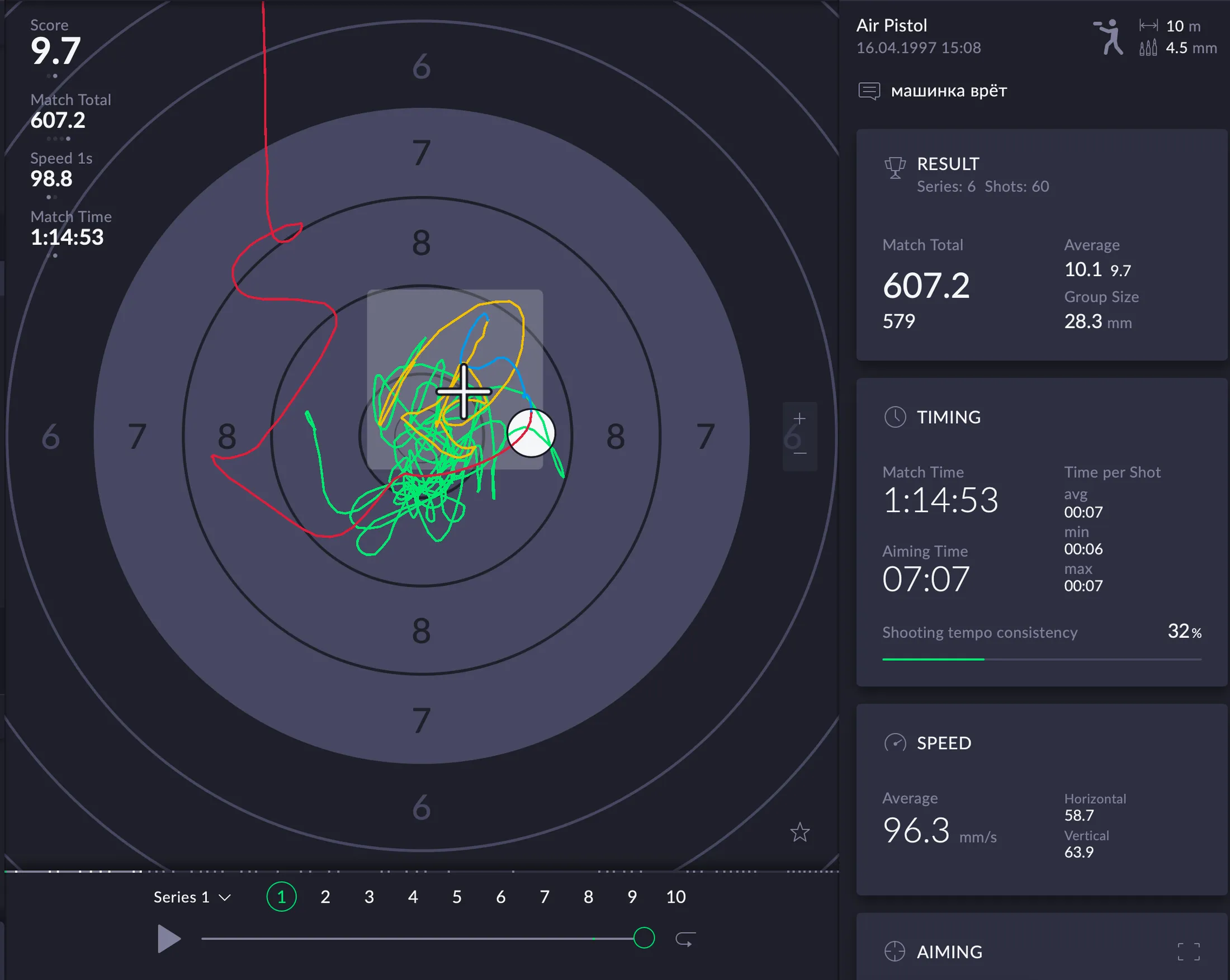Click the pellets icon beside 4.5 mm

pos(1148,49)
